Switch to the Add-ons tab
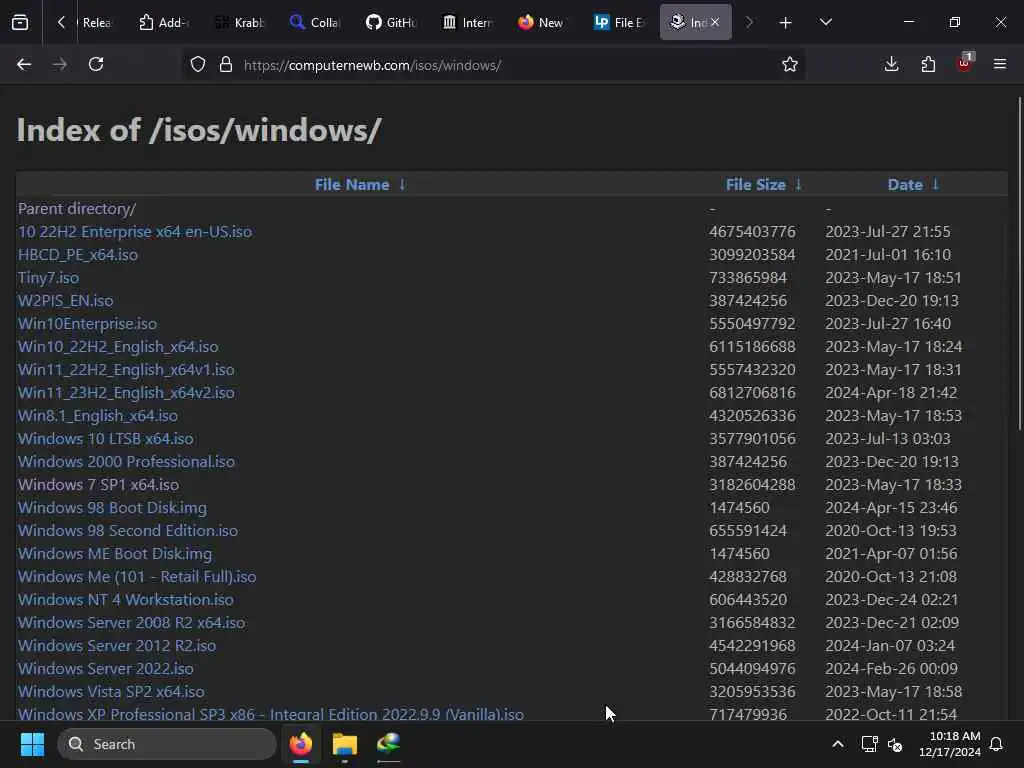This screenshot has width=1024, height=768. 163,23
